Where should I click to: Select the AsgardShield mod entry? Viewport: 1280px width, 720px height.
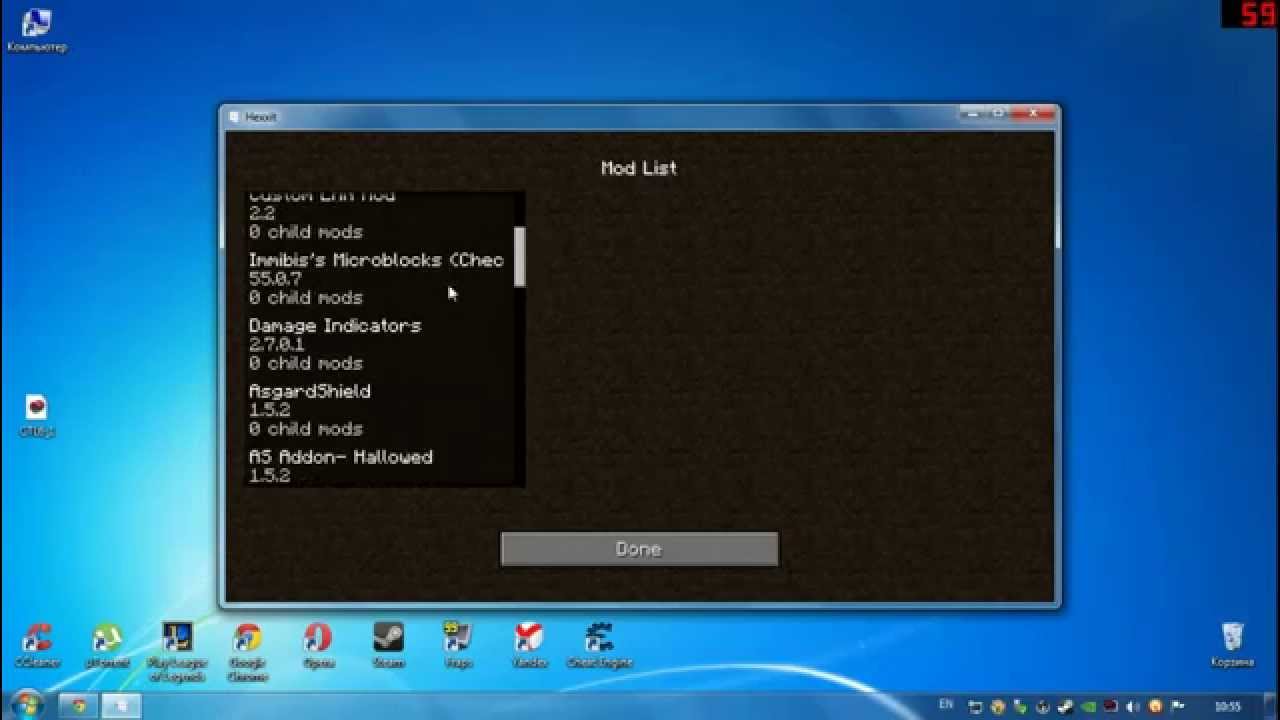380,410
